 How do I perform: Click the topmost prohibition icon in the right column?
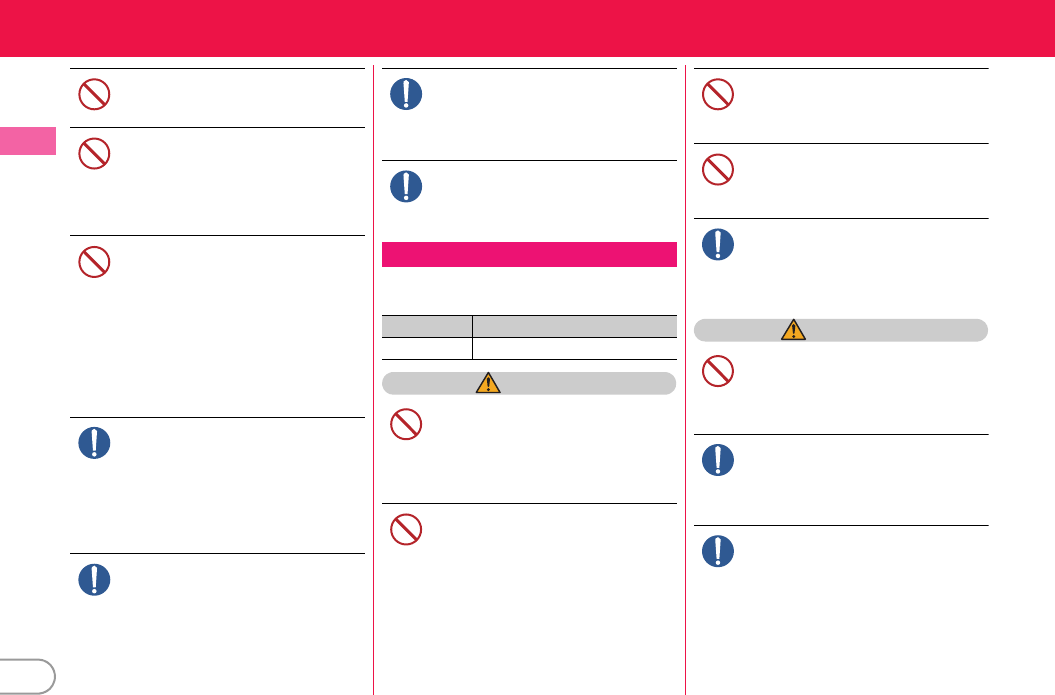tap(717, 94)
